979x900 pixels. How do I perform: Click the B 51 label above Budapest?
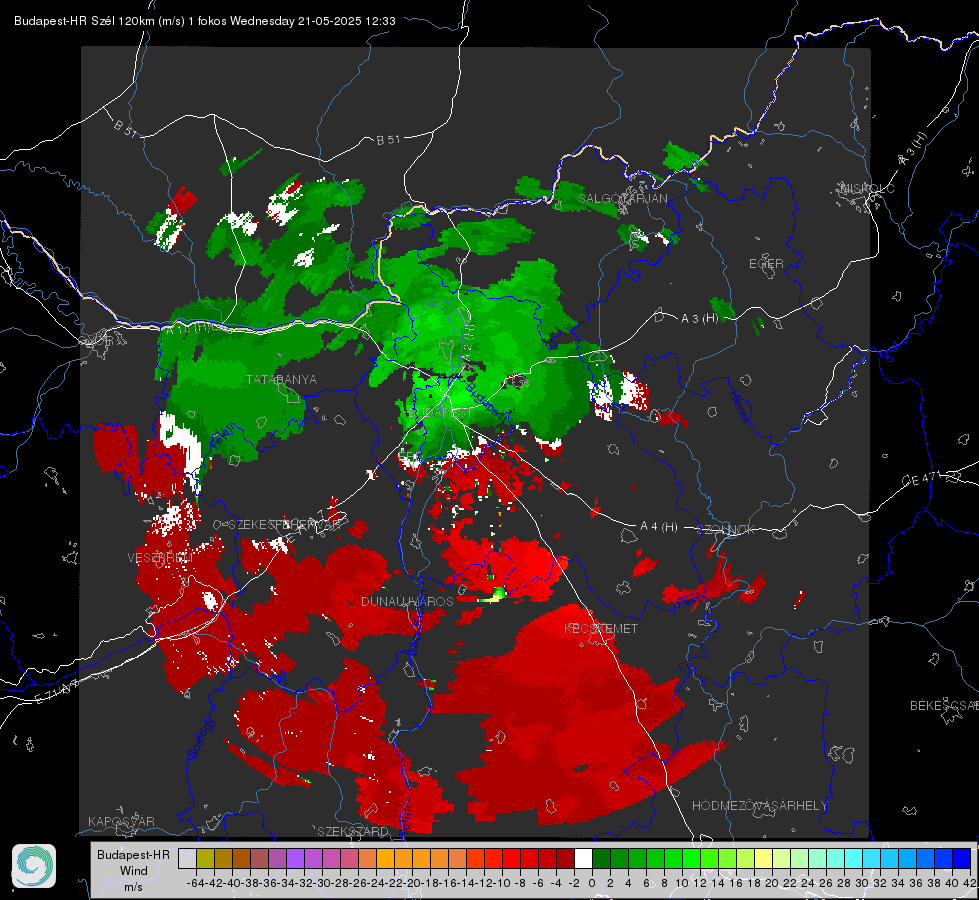coord(388,140)
